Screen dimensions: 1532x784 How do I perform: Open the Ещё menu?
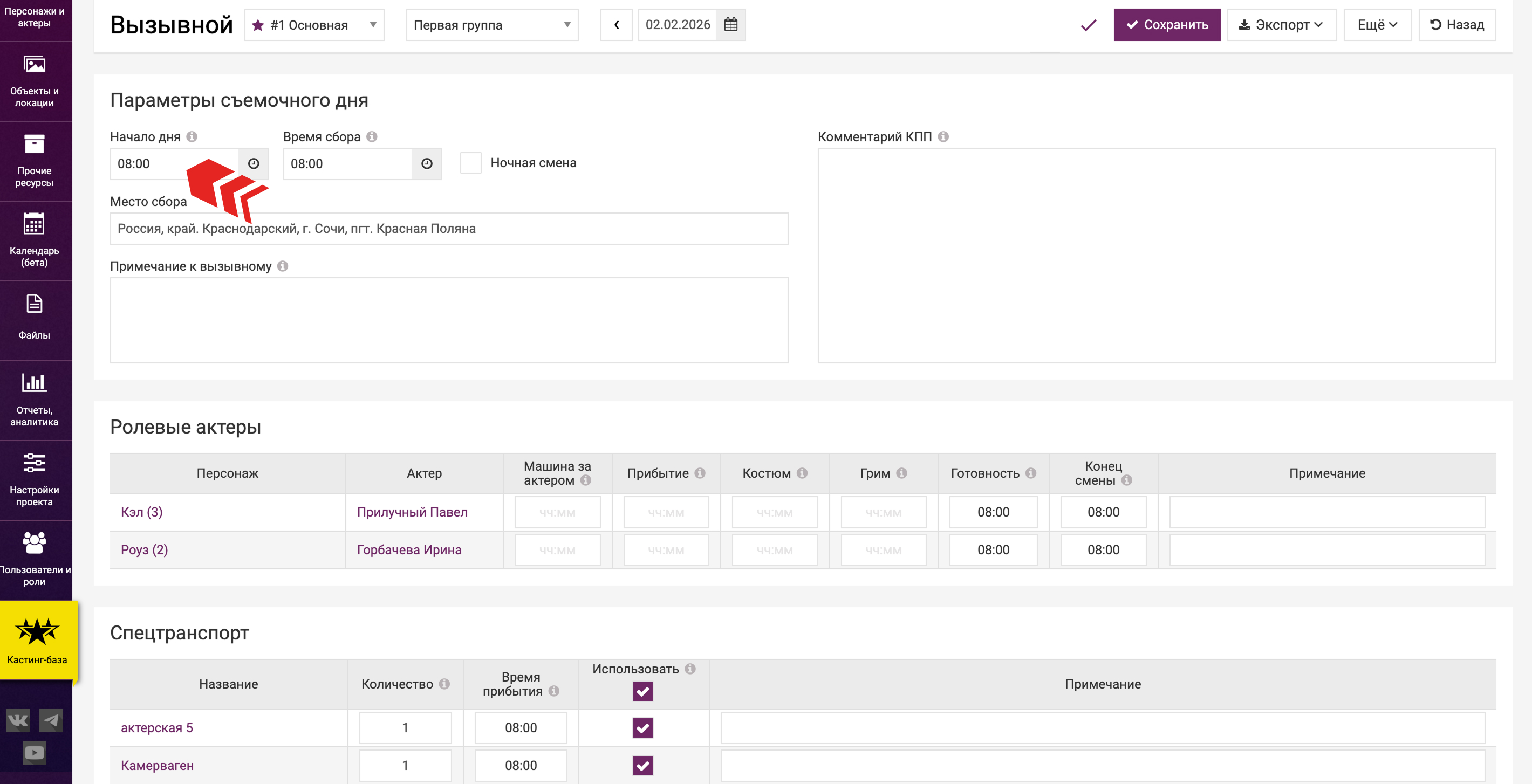1377,25
